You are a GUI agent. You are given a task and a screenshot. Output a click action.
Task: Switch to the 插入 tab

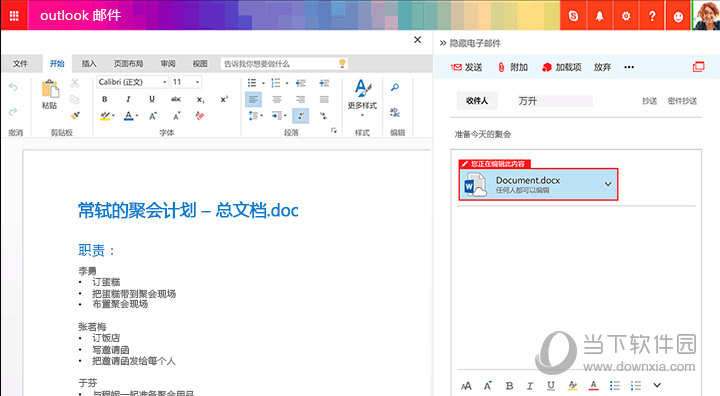pyautogui.click(x=89, y=64)
